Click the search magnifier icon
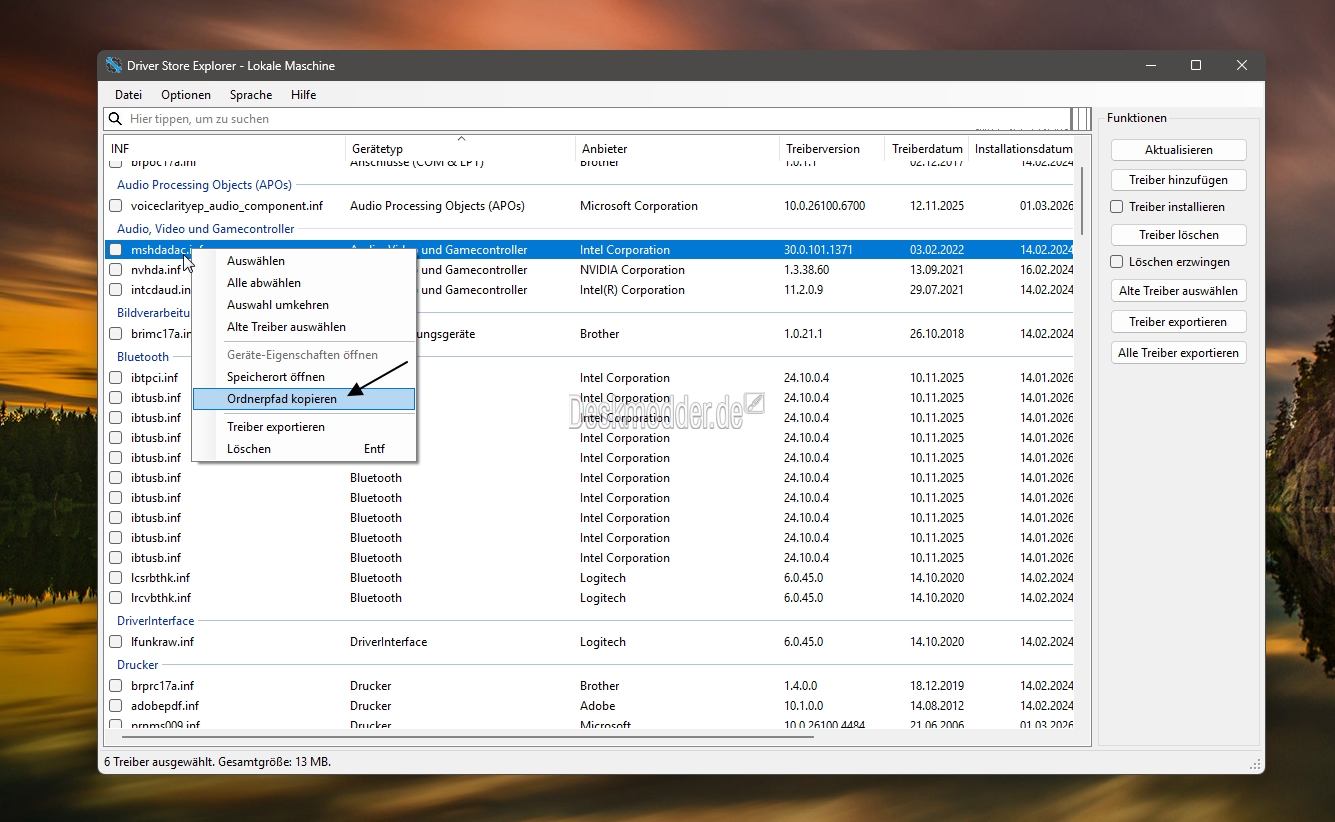 pos(116,119)
